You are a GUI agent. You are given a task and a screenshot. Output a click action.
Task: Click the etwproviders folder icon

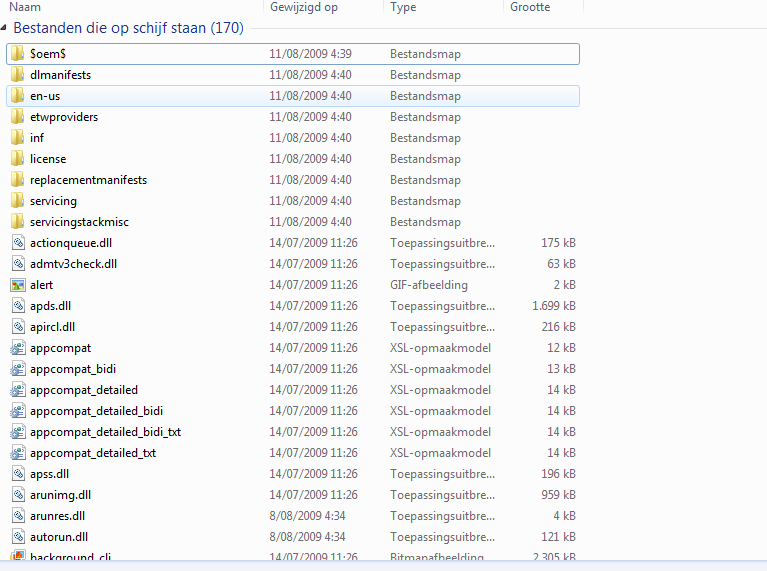tap(18, 117)
